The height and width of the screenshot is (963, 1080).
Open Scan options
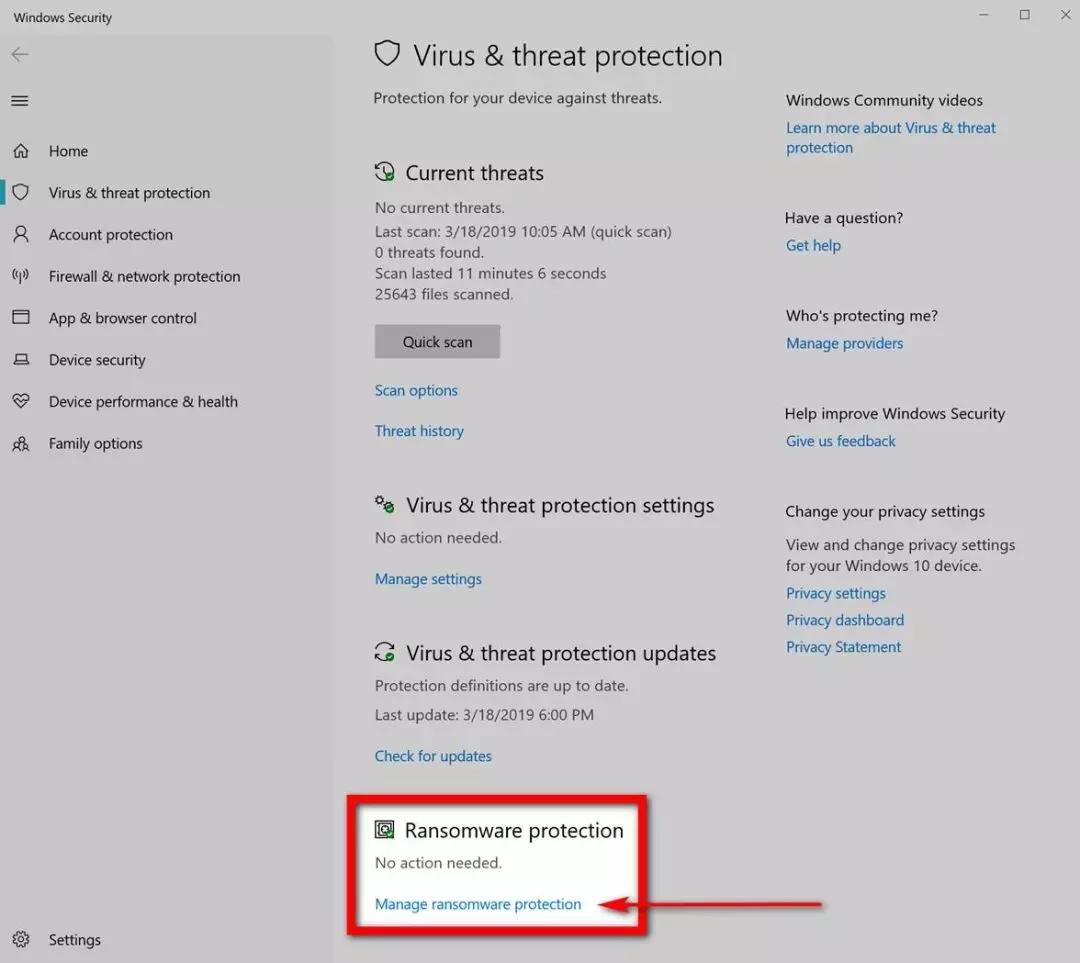[x=416, y=390]
